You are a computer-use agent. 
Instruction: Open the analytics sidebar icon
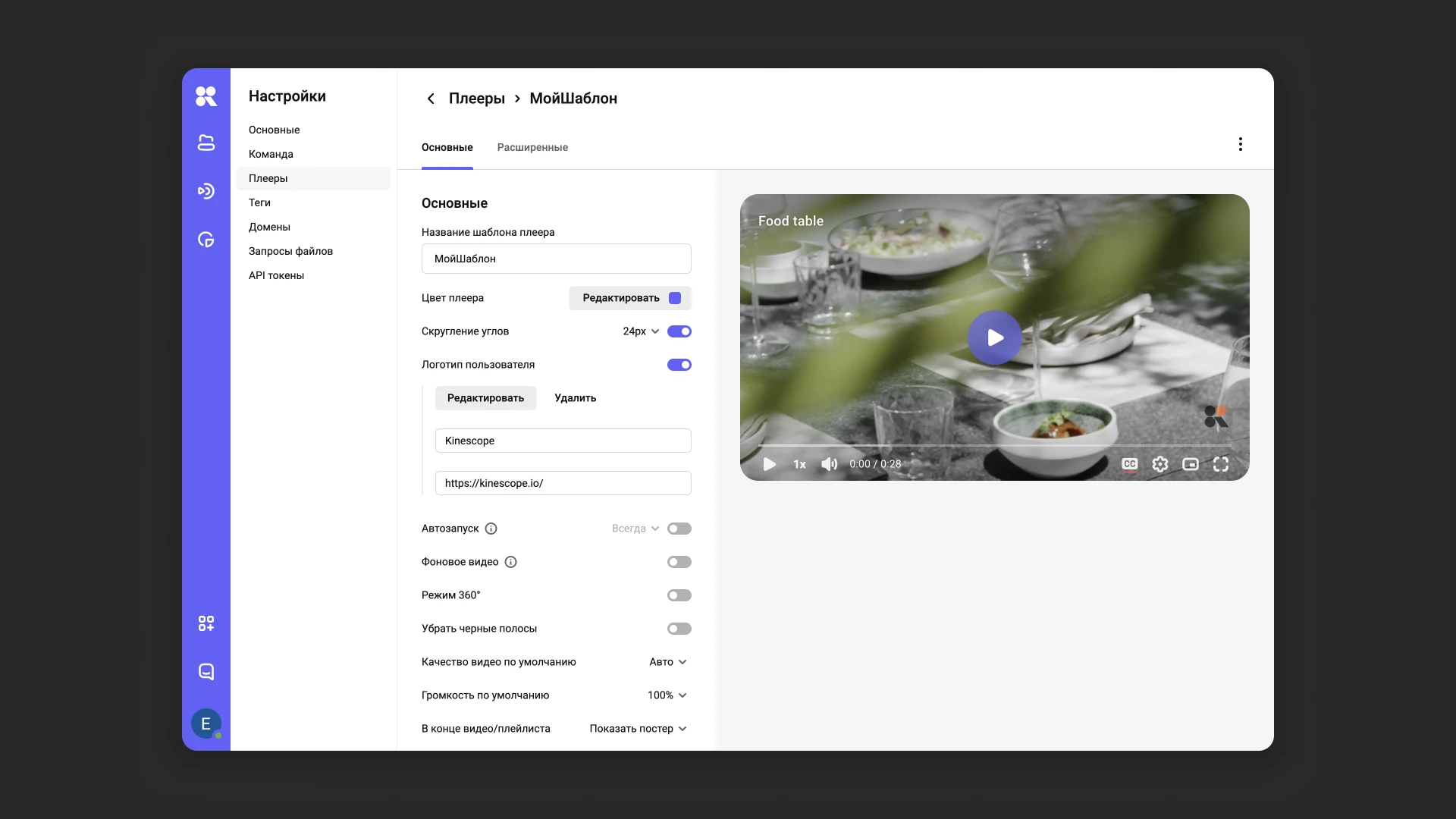pos(206,240)
